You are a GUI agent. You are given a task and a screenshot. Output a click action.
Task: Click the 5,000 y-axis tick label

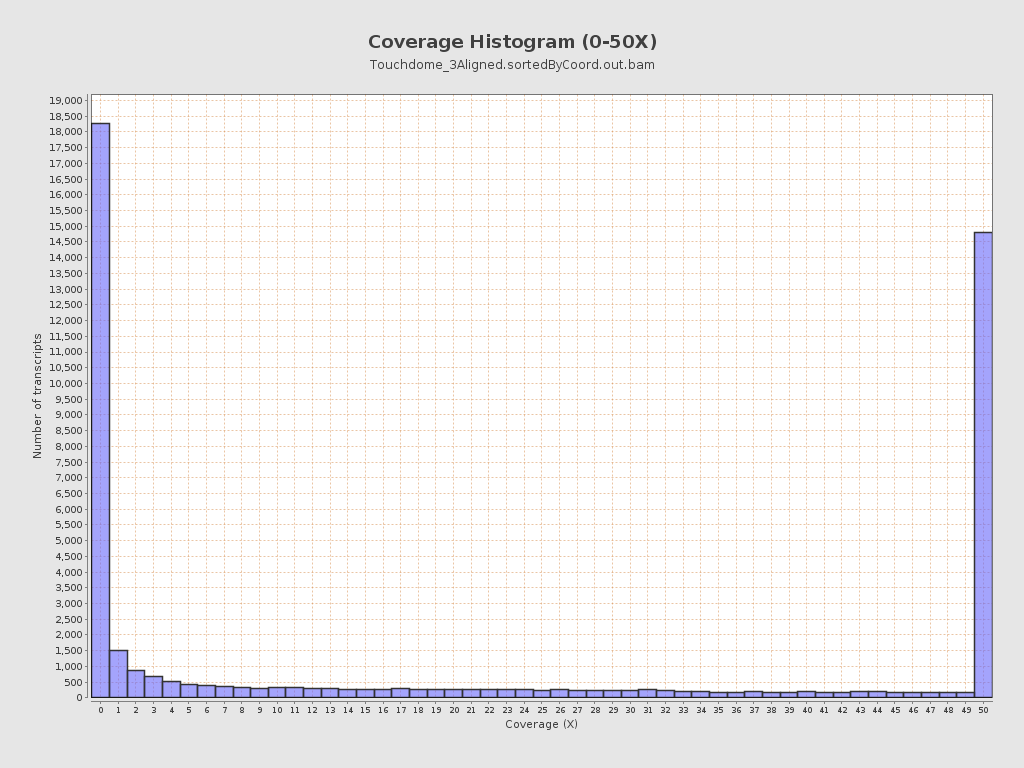point(68,541)
